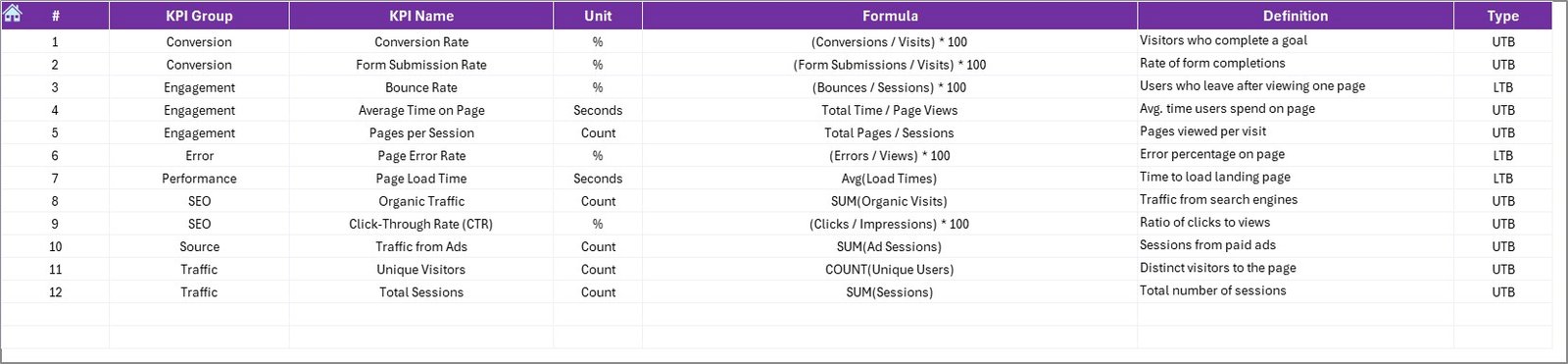Click the Unique Visitors cell
Image resolution: width=1568 pixels, height=364 pixels.
tap(421, 269)
